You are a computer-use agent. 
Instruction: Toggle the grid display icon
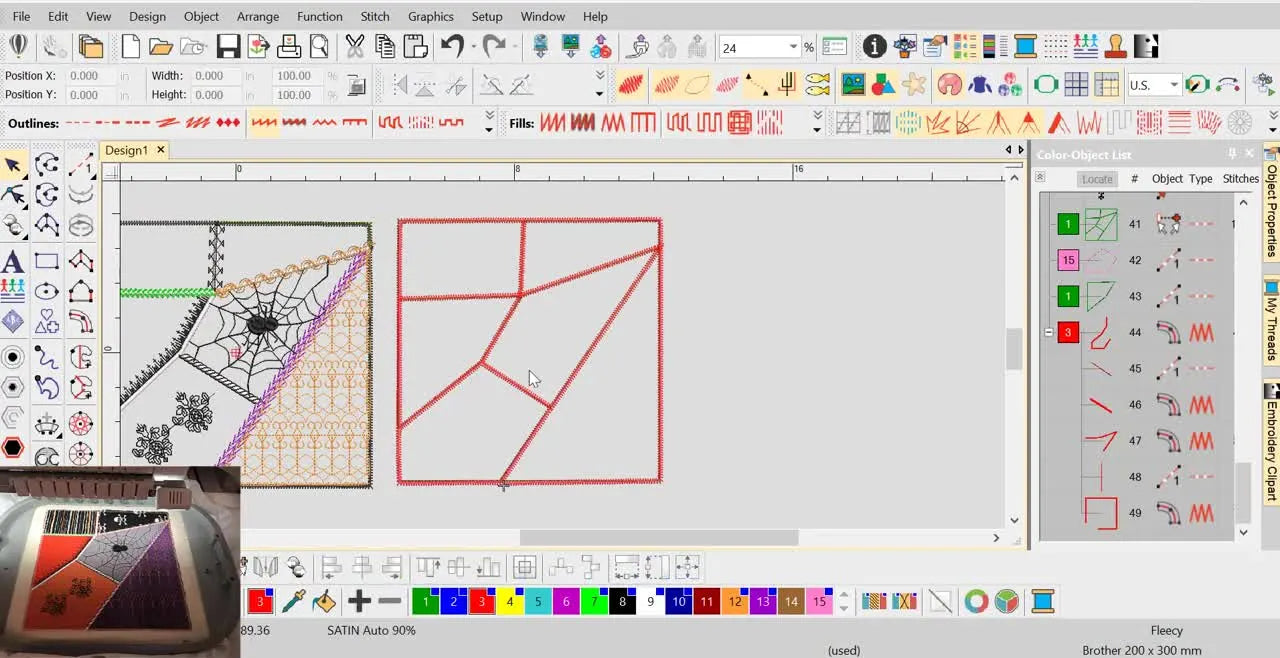(1076, 85)
